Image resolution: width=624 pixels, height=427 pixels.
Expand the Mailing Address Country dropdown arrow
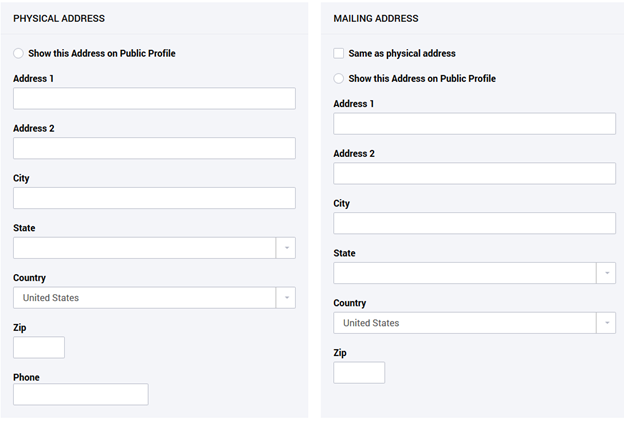[x=605, y=323]
